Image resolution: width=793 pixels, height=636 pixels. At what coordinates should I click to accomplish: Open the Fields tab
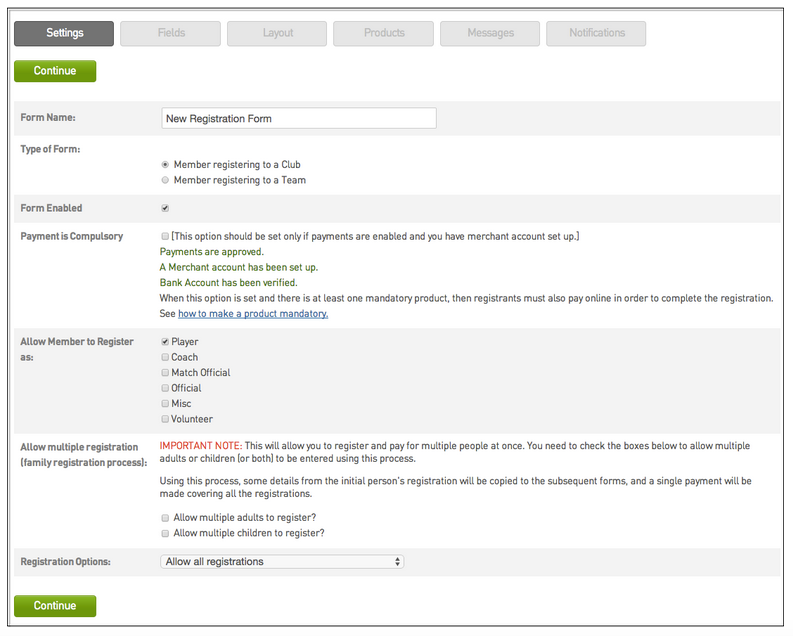pyautogui.click(x=170, y=33)
